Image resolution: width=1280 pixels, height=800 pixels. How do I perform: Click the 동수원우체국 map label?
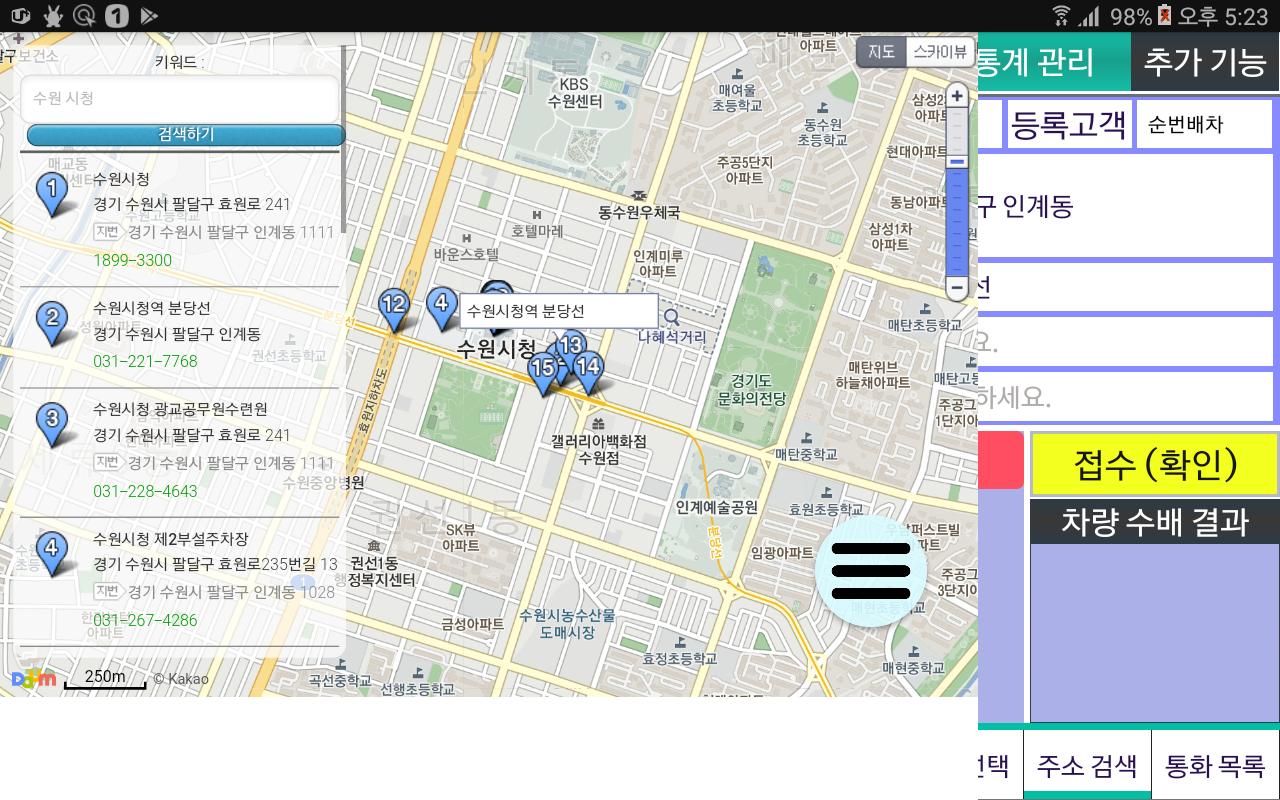[x=639, y=212]
